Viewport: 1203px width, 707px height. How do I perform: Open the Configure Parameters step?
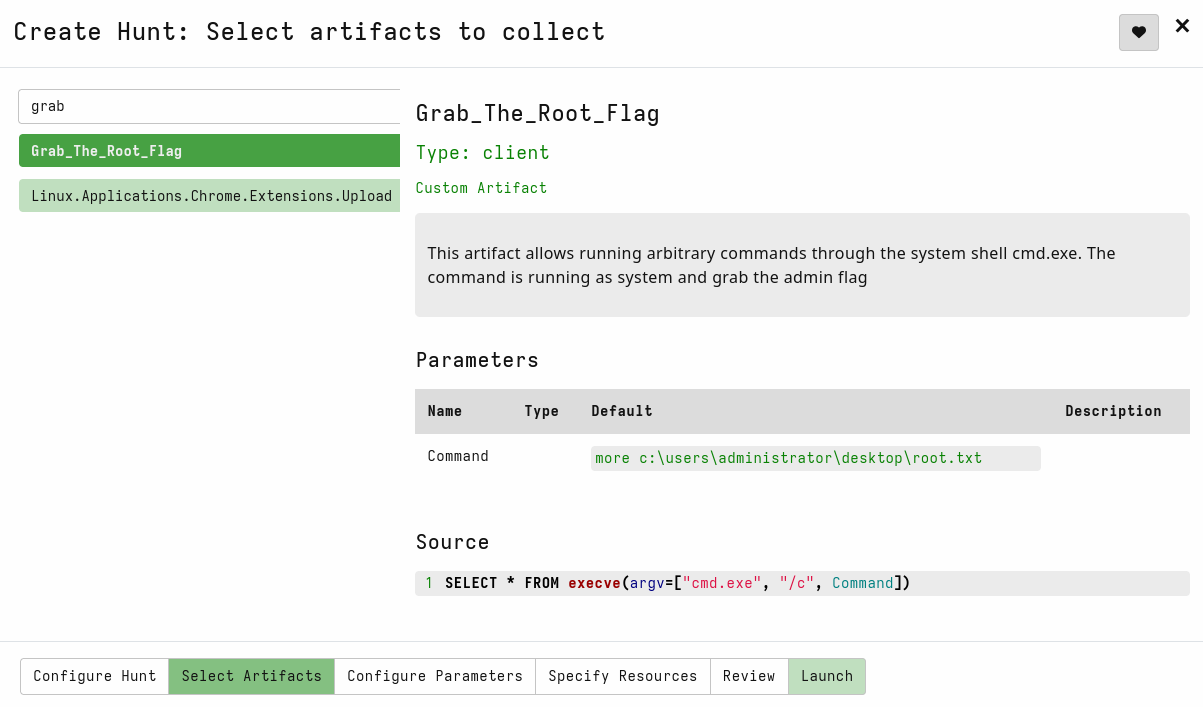(x=435, y=676)
